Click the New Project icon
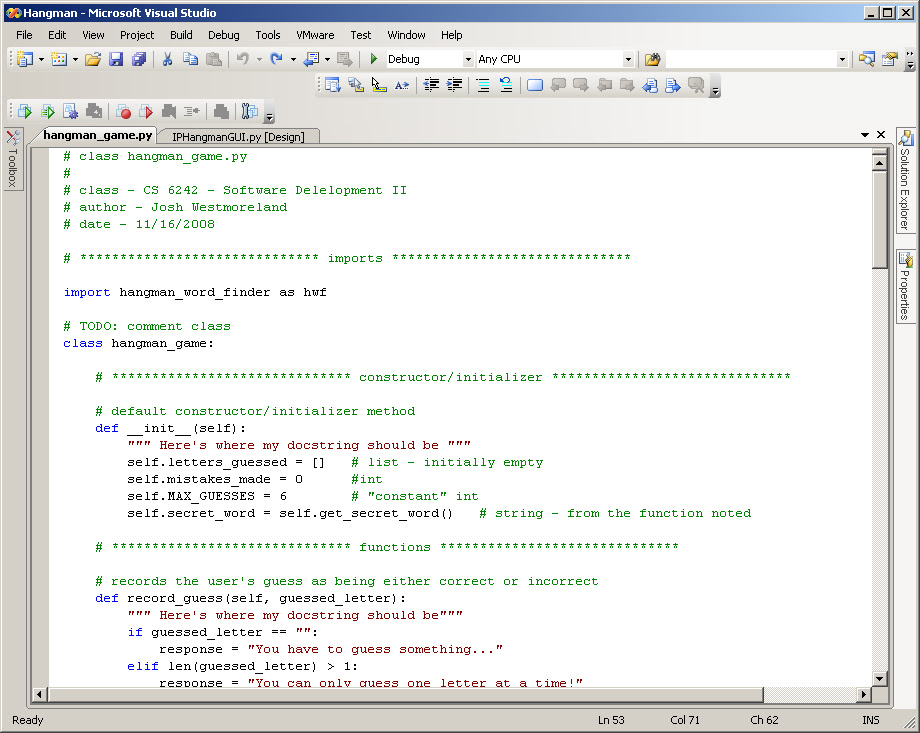The image size is (920, 733). click(25, 59)
